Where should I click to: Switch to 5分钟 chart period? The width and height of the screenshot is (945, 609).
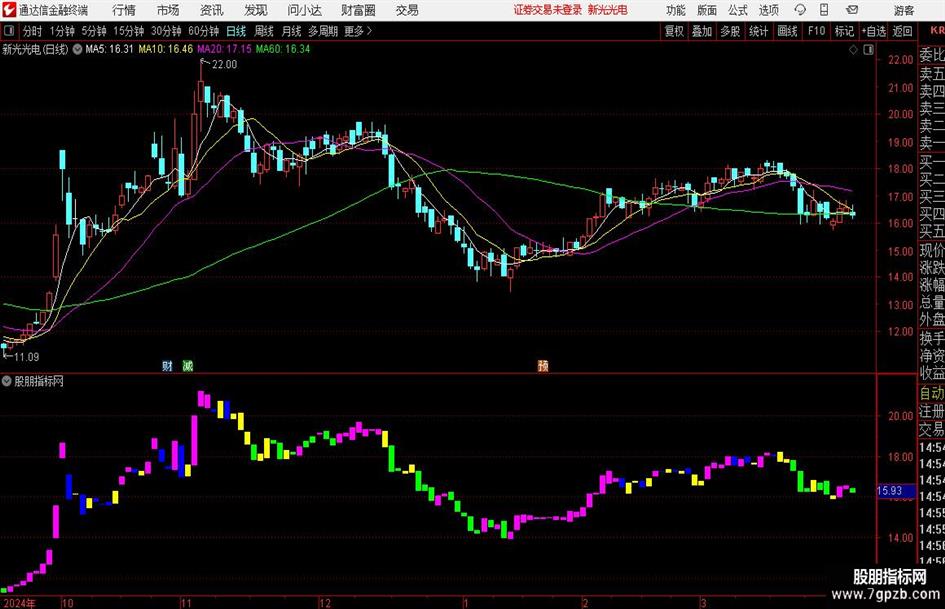pos(94,31)
